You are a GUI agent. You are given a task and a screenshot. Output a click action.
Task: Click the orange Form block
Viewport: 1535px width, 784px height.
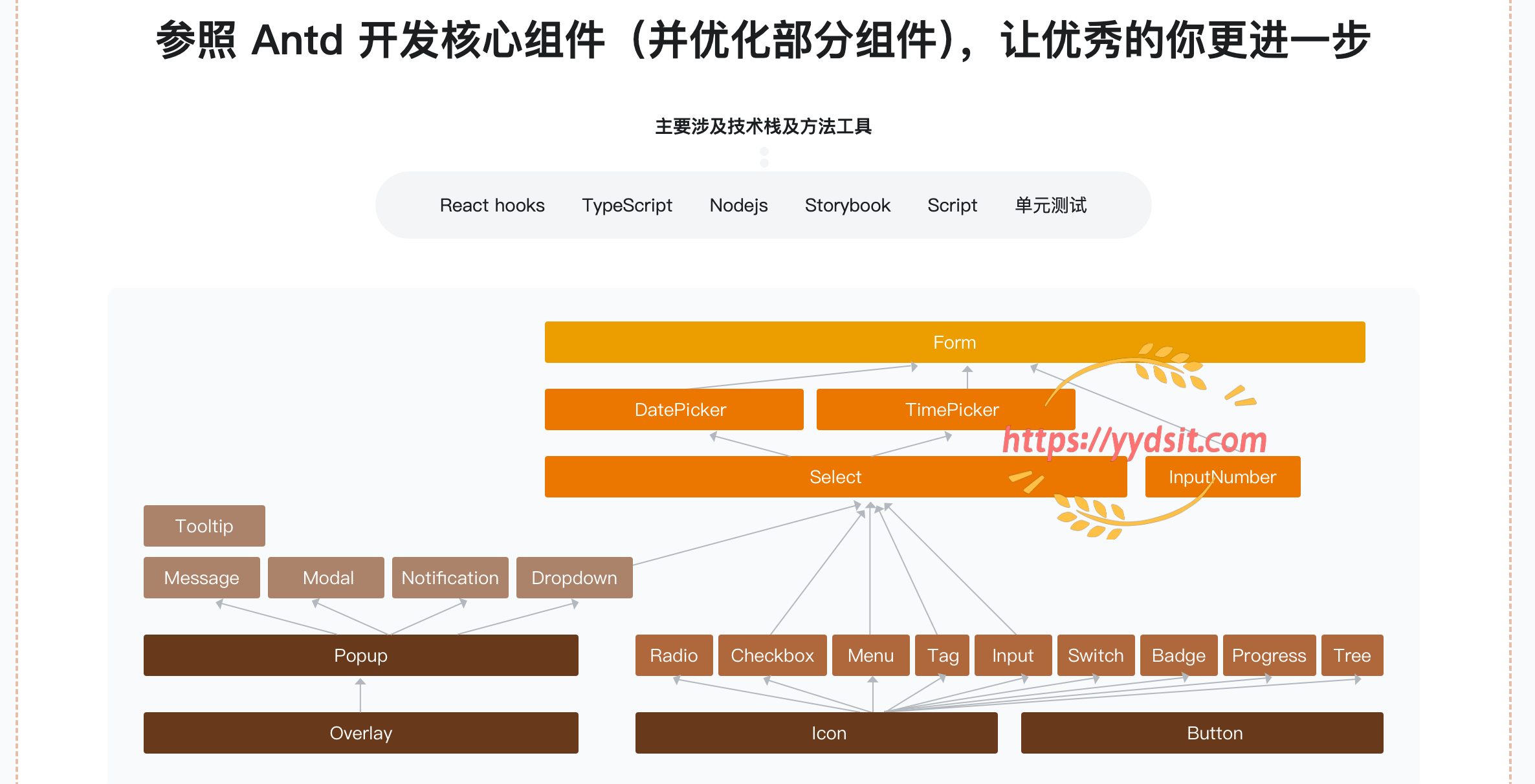click(955, 342)
